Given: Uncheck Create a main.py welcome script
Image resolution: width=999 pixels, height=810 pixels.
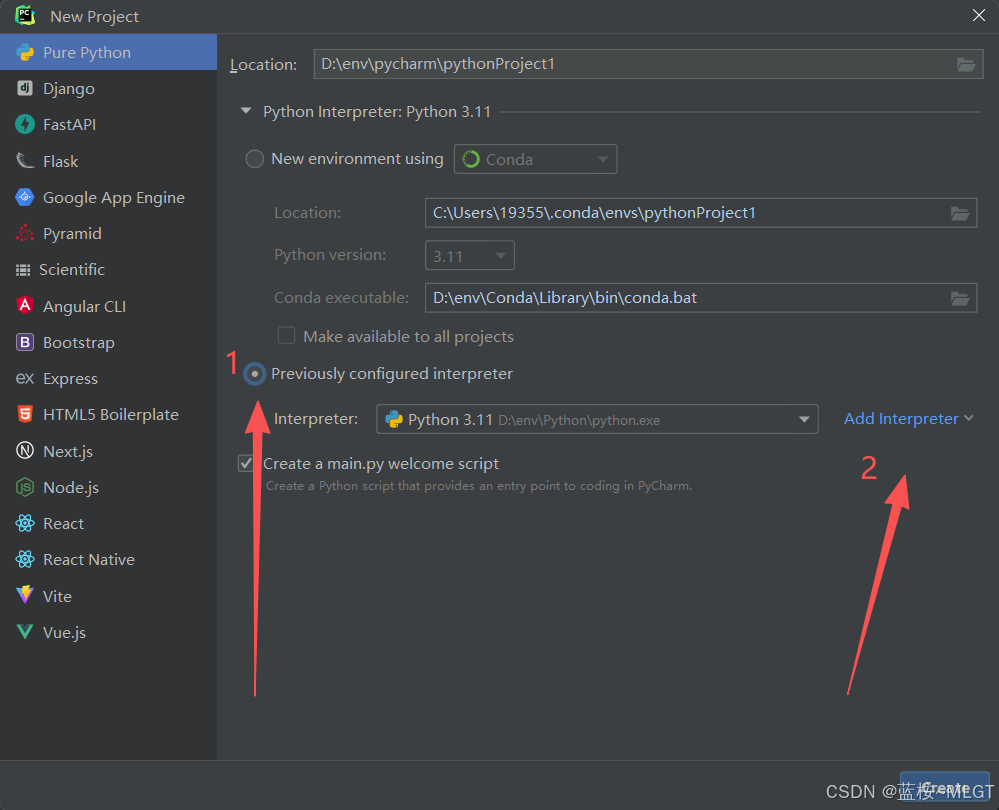Looking at the screenshot, I should point(246,463).
